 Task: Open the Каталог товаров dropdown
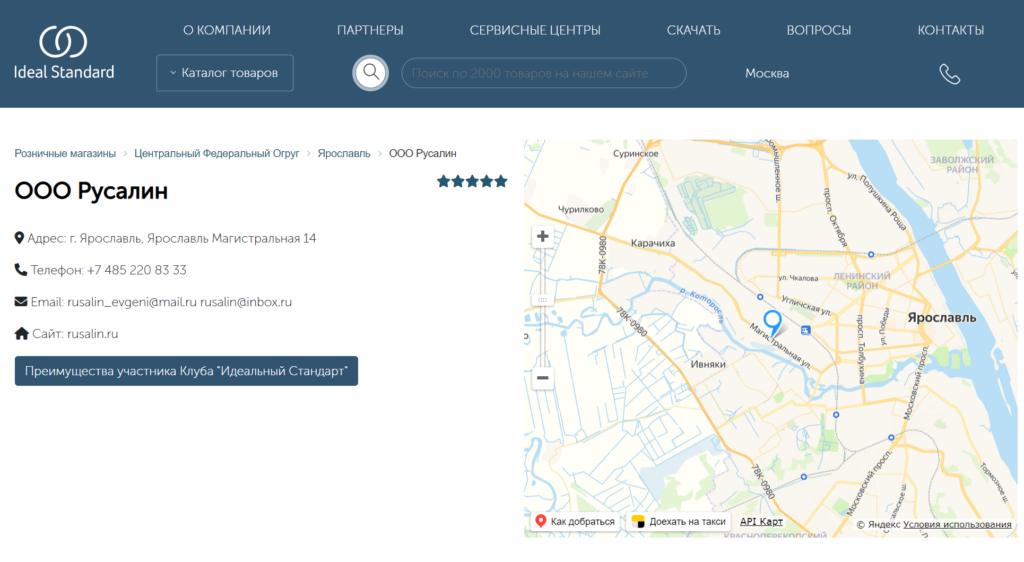point(225,73)
